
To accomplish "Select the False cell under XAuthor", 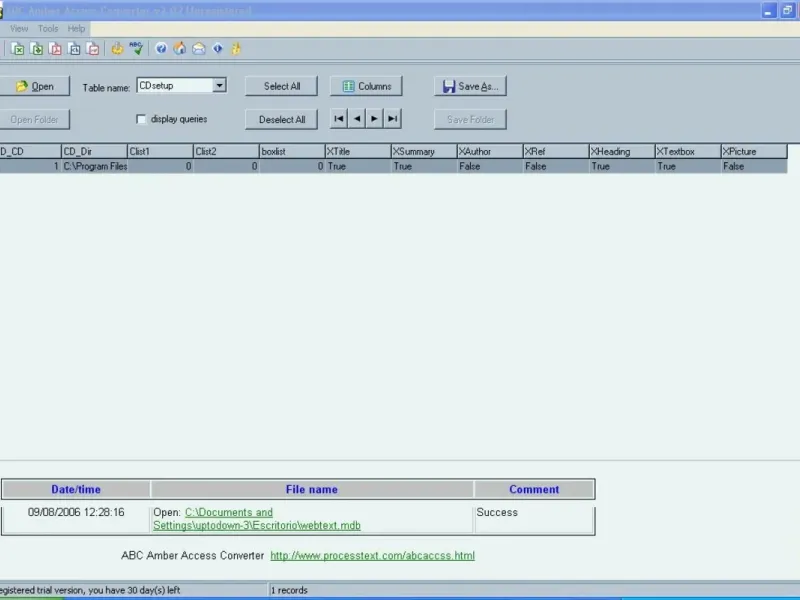I will click(x=490, y=166).
